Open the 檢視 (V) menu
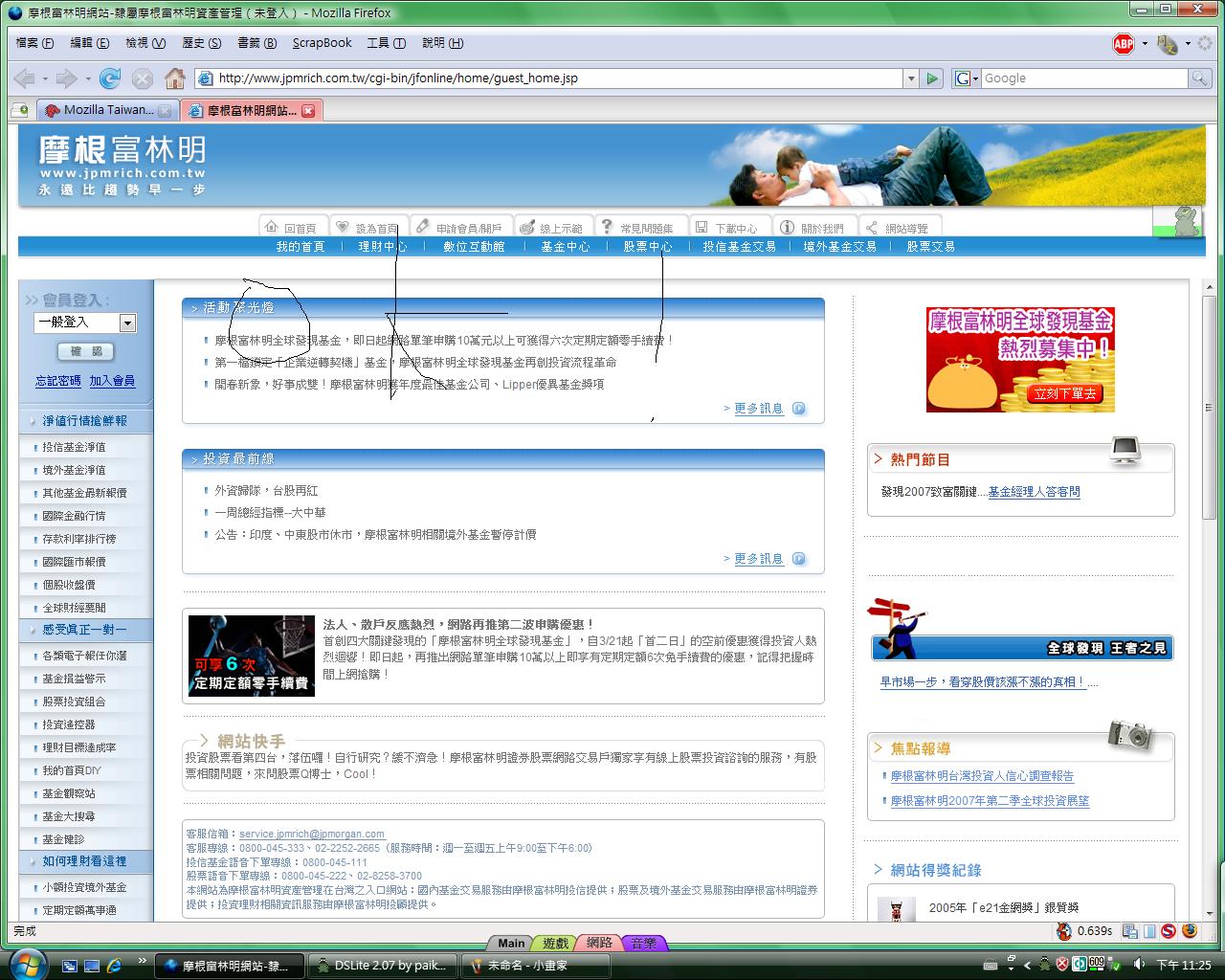This screenshot has height=980, width=1225. [x=145, y=43]
